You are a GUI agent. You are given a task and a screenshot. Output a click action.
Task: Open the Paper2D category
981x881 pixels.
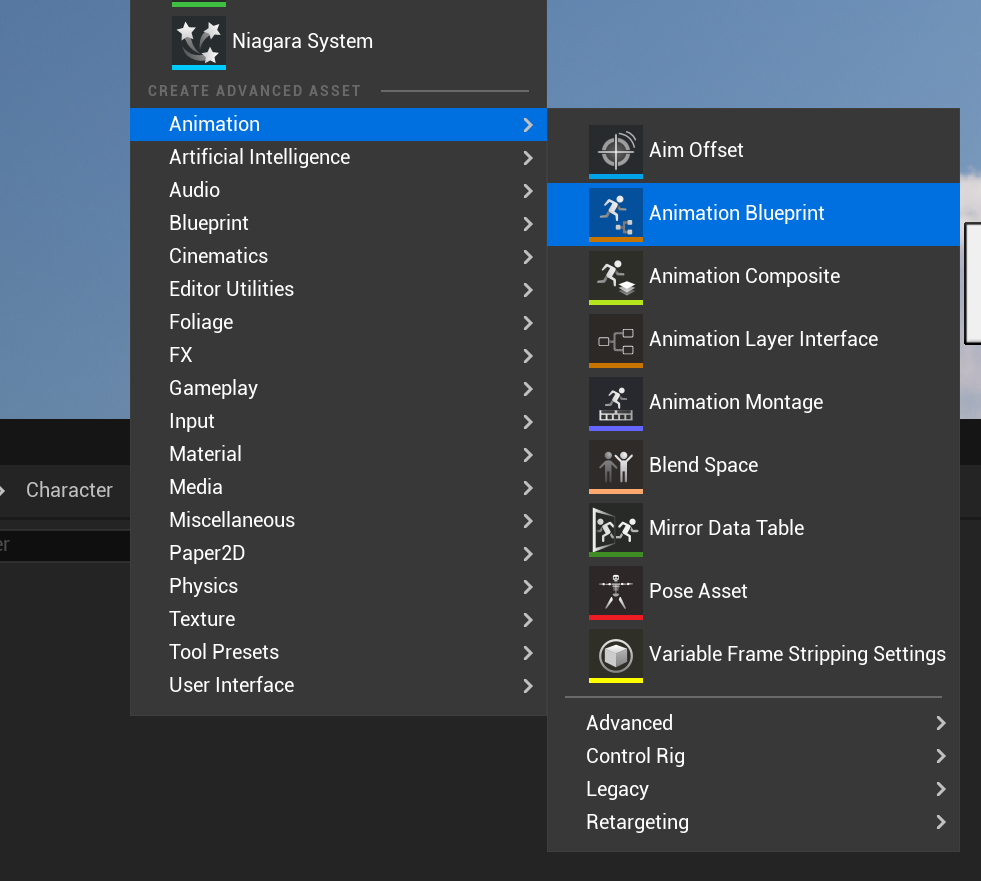338,553
